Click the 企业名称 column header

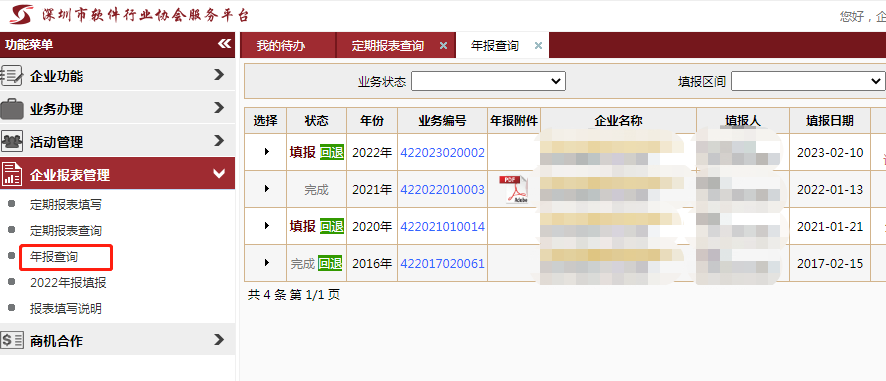[618, 120]
